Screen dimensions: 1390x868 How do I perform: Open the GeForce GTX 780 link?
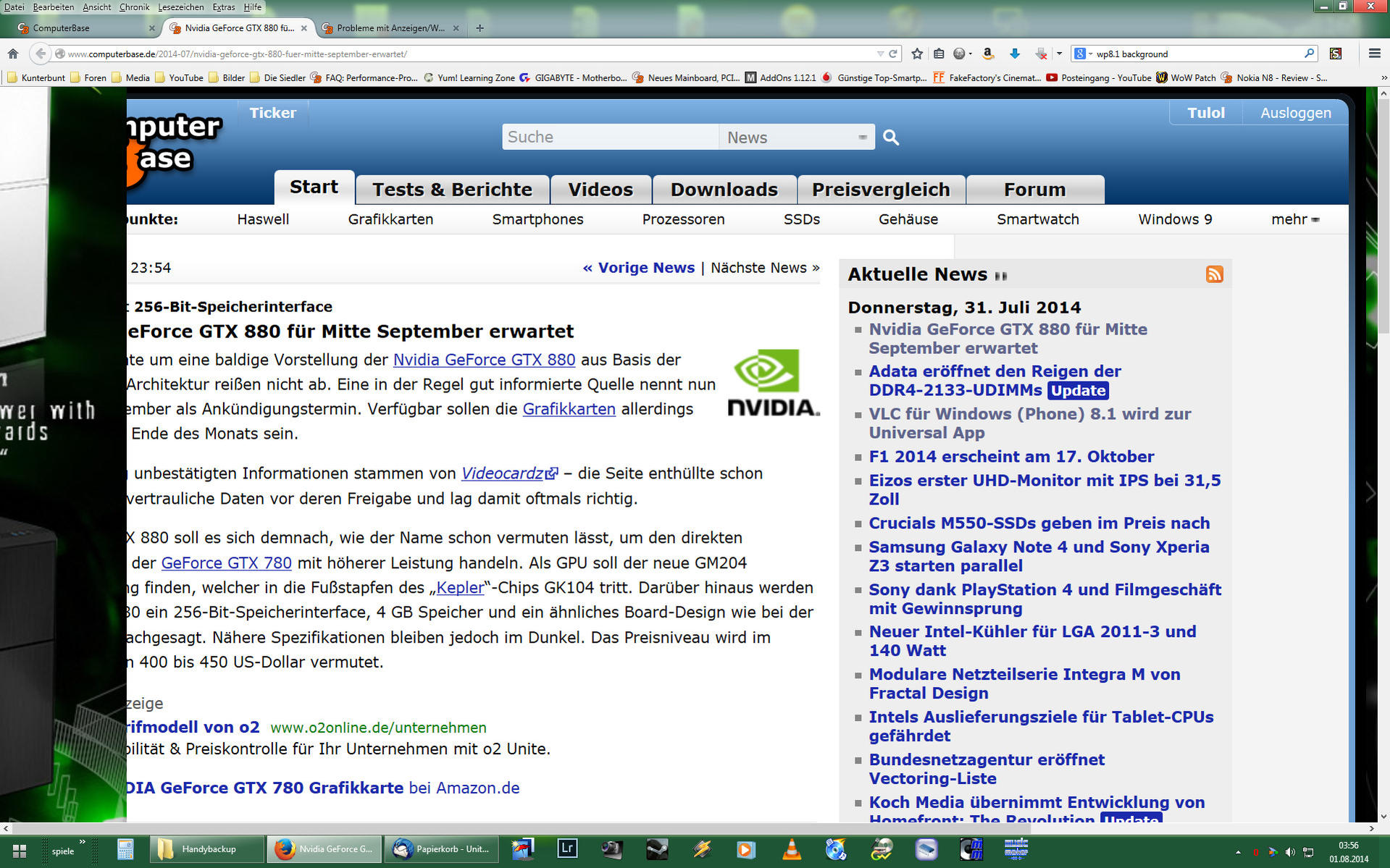pos(226,562)
